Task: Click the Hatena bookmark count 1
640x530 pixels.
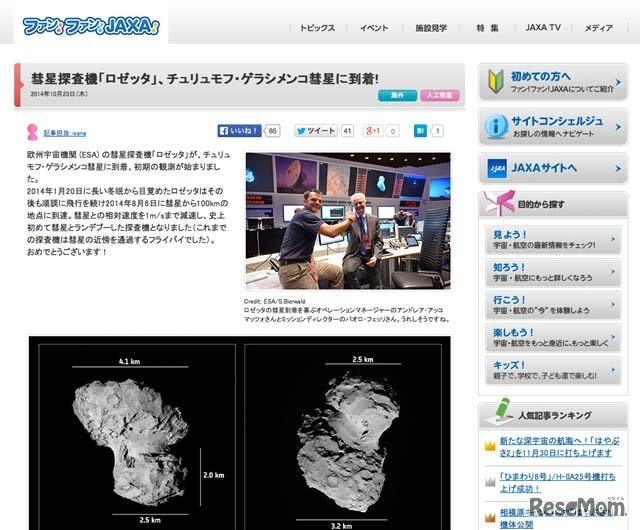Action: 437,131
